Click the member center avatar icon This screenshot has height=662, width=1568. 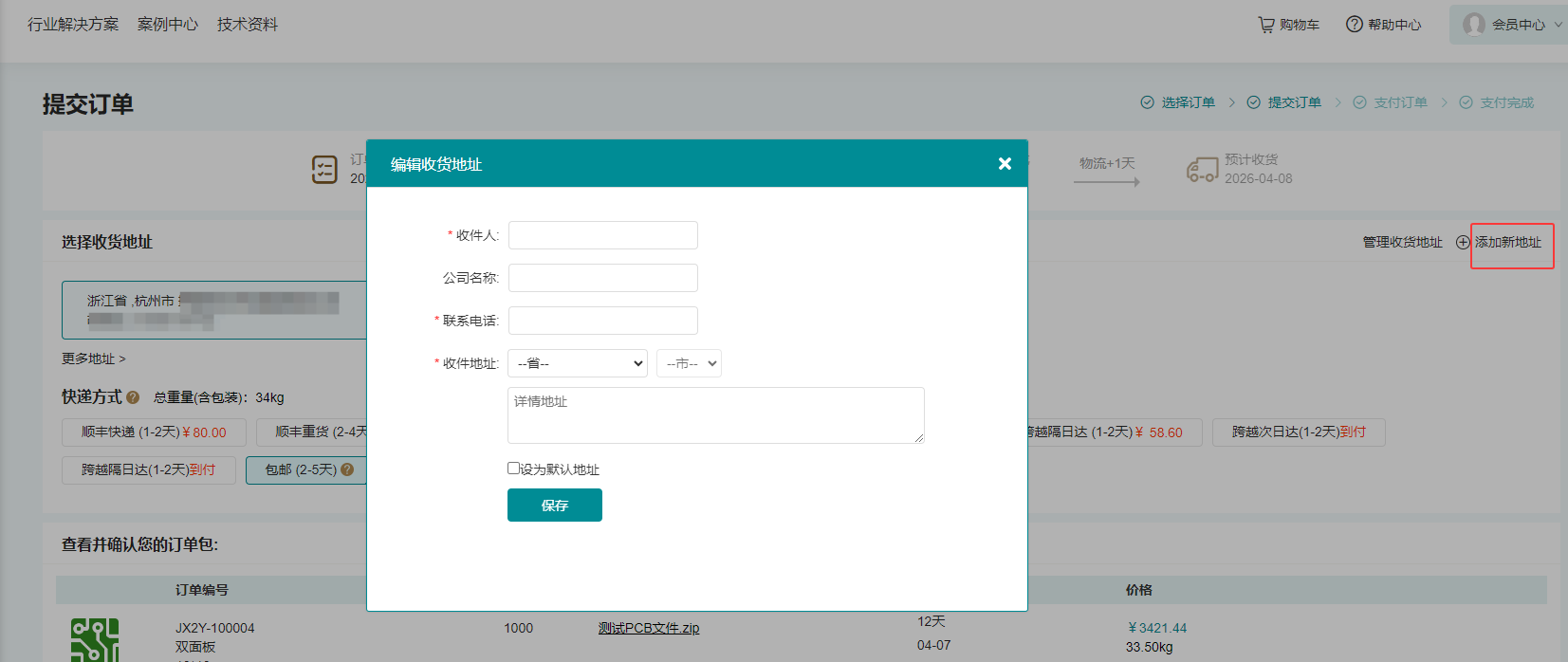tap(1473, 25)
